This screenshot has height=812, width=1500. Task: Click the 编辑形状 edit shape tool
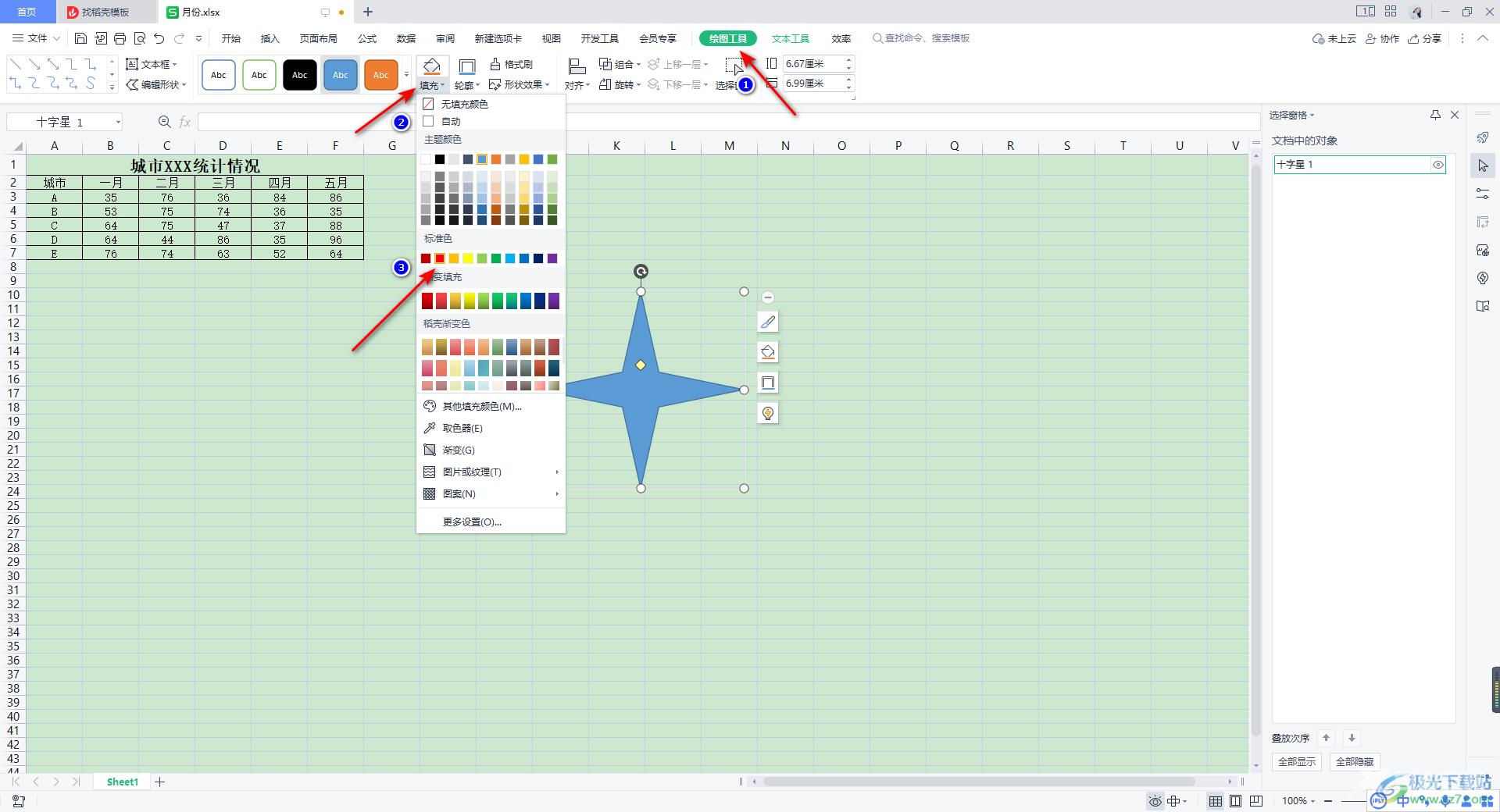156,84
